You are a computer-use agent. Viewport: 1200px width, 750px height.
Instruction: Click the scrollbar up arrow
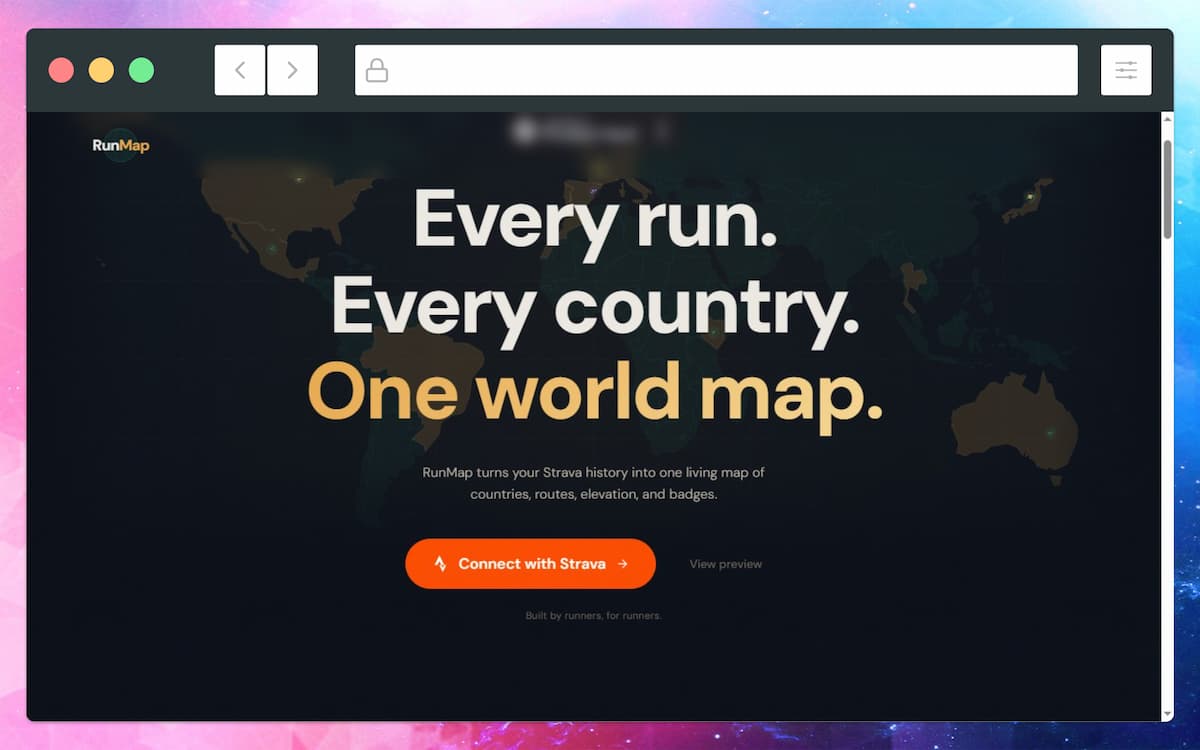coord(1167,119)
